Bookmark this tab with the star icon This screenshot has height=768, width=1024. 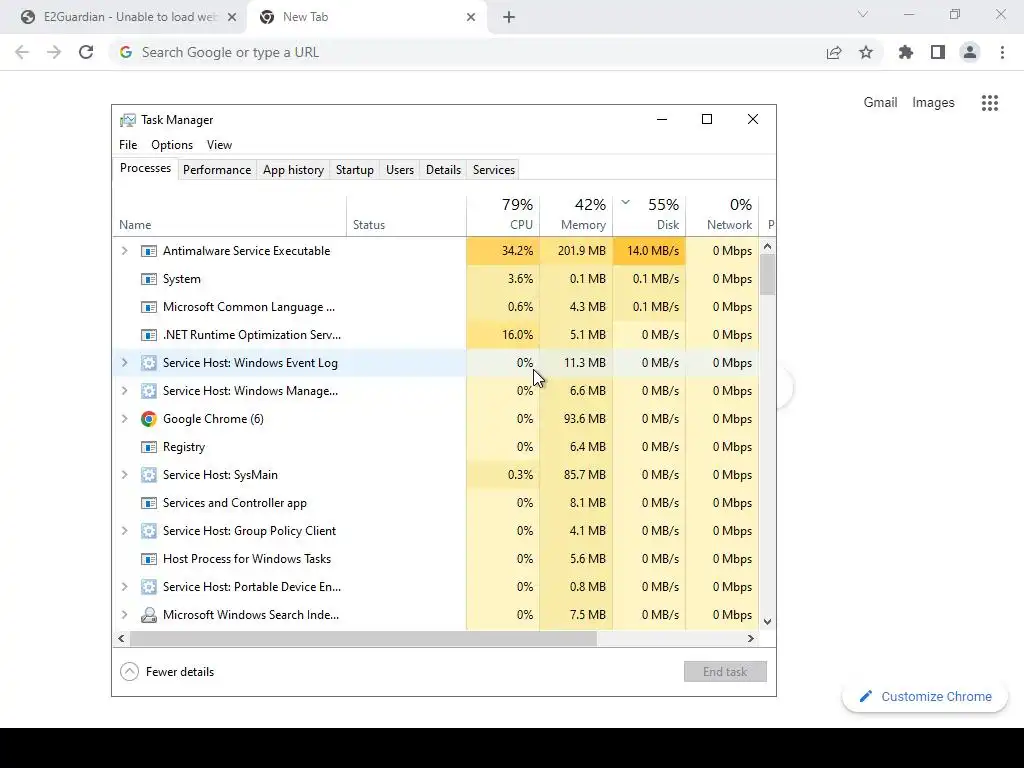coord(866,52)
